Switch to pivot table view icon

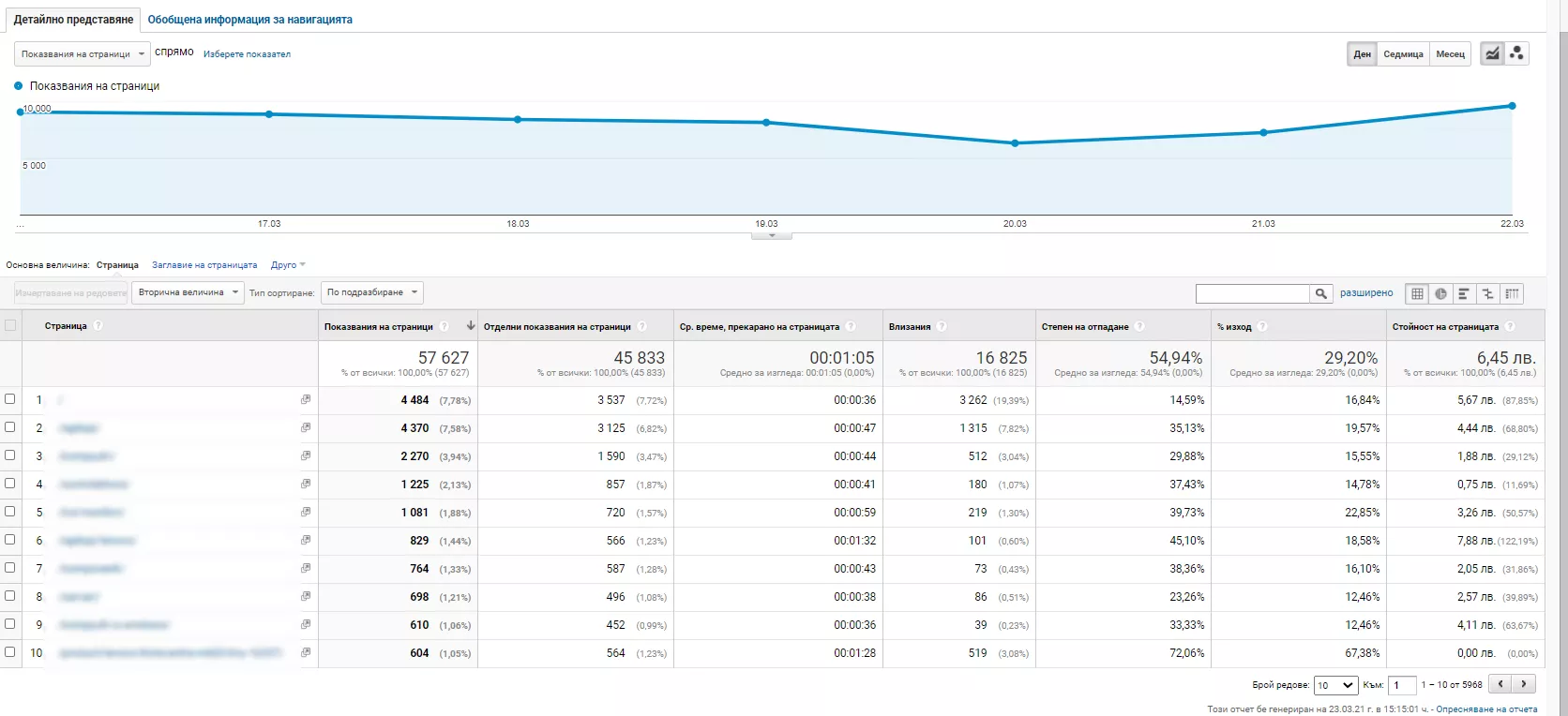tap(1512, 293)
